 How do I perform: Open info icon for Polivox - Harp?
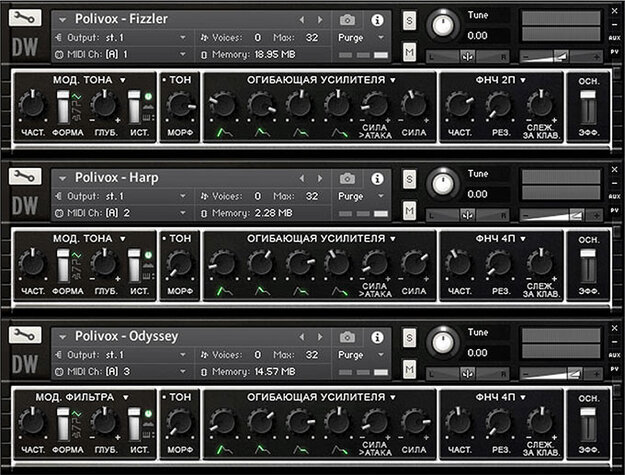click(x=377, y=179)
